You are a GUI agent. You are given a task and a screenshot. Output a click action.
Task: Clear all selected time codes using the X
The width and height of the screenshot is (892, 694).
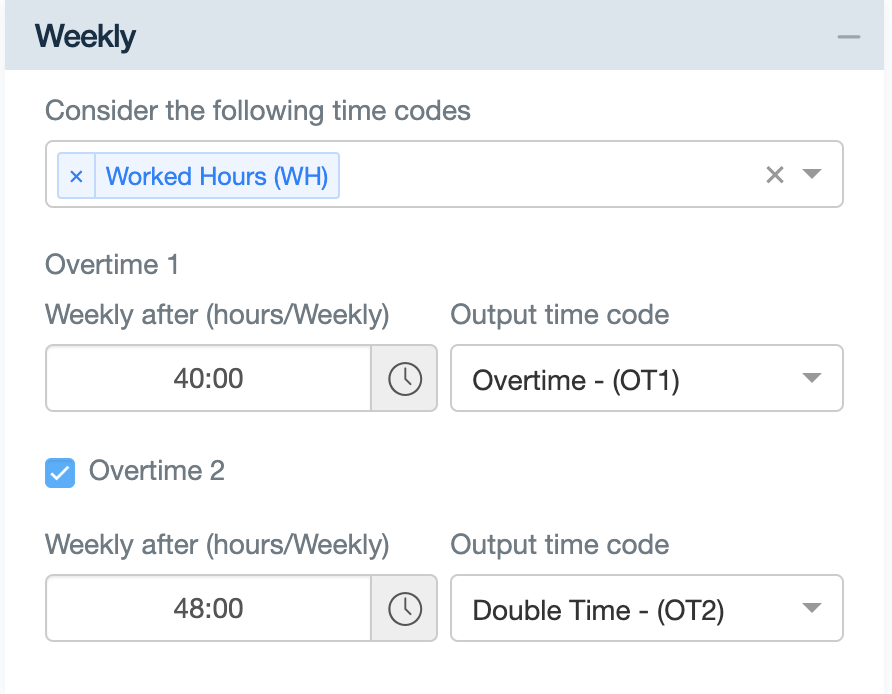click(775, 174)
